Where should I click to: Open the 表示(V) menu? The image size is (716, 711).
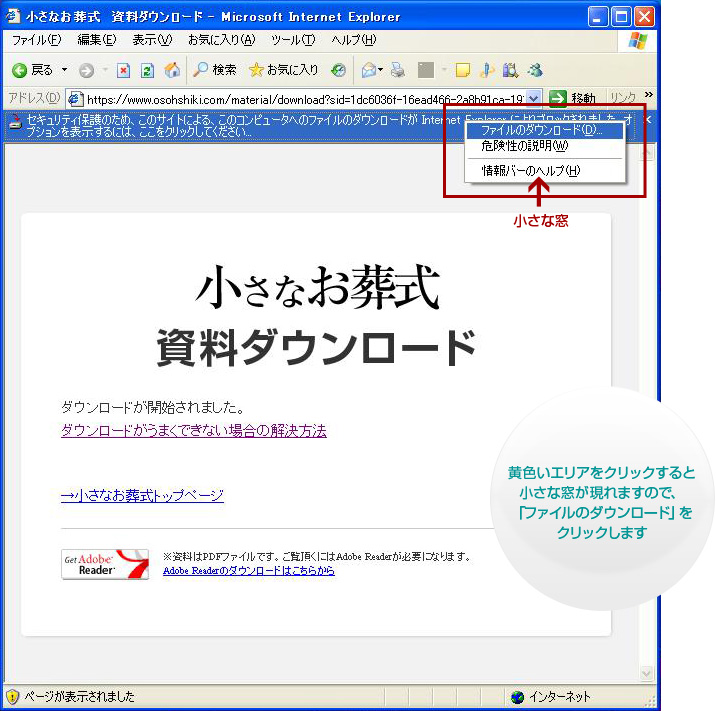152,40
